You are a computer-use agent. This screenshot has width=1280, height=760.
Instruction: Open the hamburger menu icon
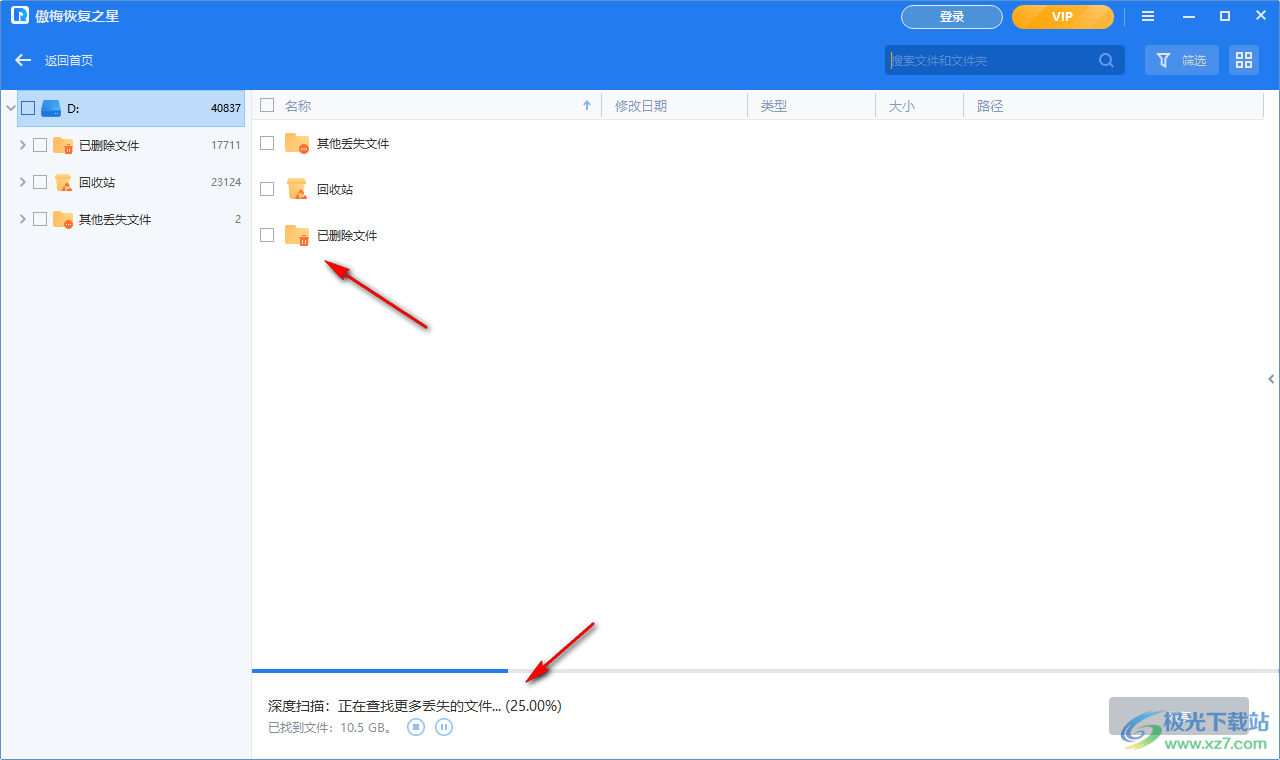tap(1148, 17)
